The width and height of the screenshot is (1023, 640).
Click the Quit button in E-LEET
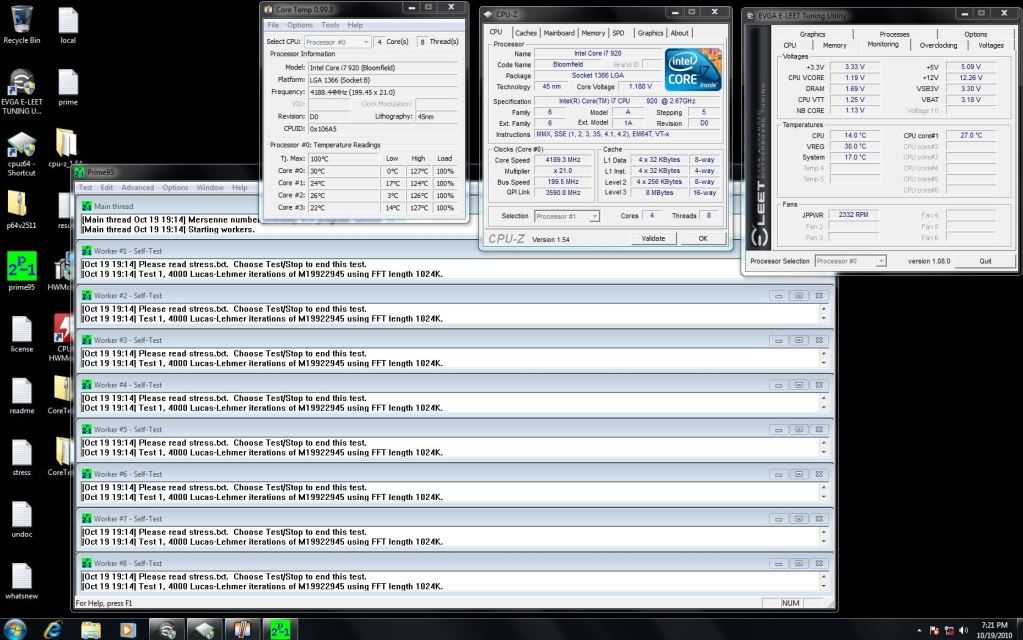pyautogui.click(x=985, y=261)
